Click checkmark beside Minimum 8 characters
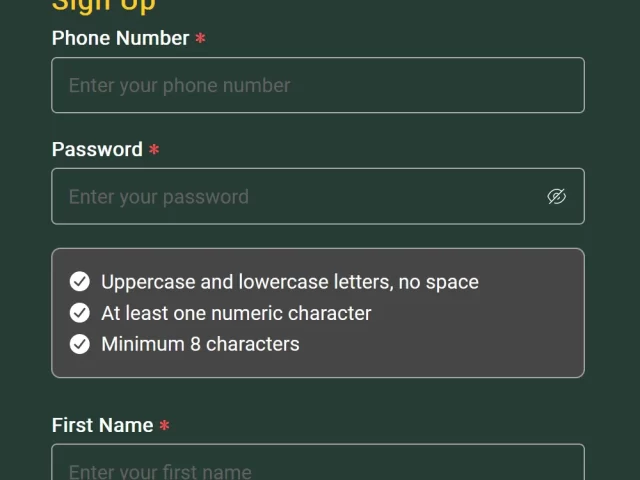This screenshot has width=640, height=480. pyautogui.click(x=80, y=344)
